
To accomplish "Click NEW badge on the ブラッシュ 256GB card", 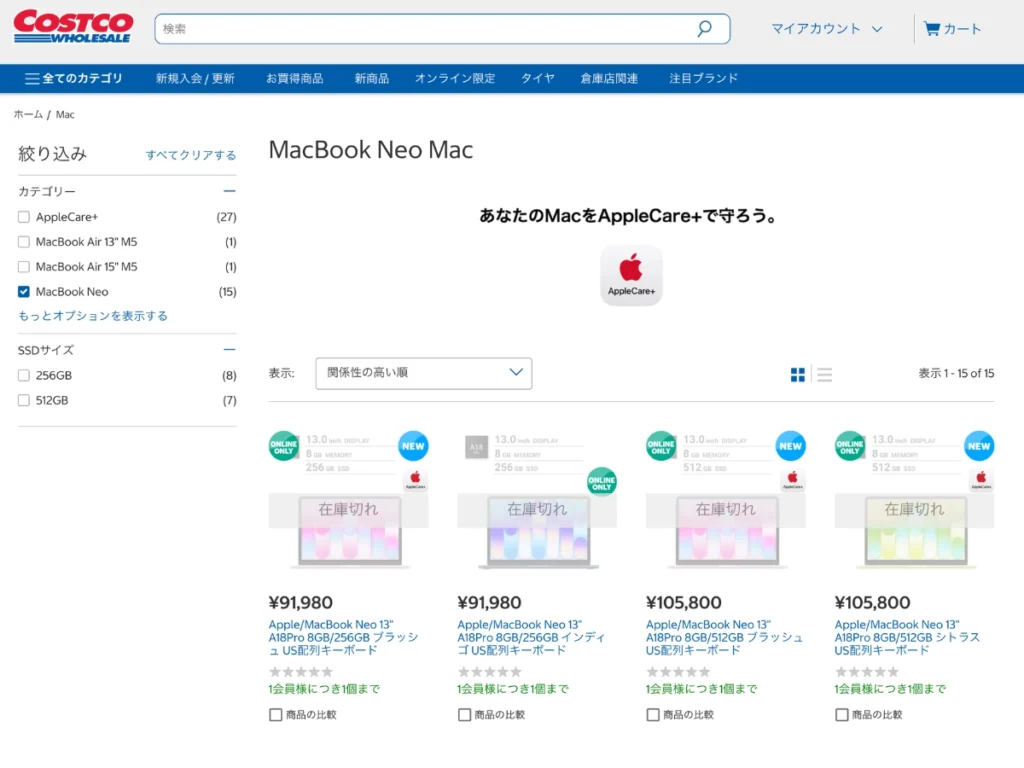I will coord(413,446).
